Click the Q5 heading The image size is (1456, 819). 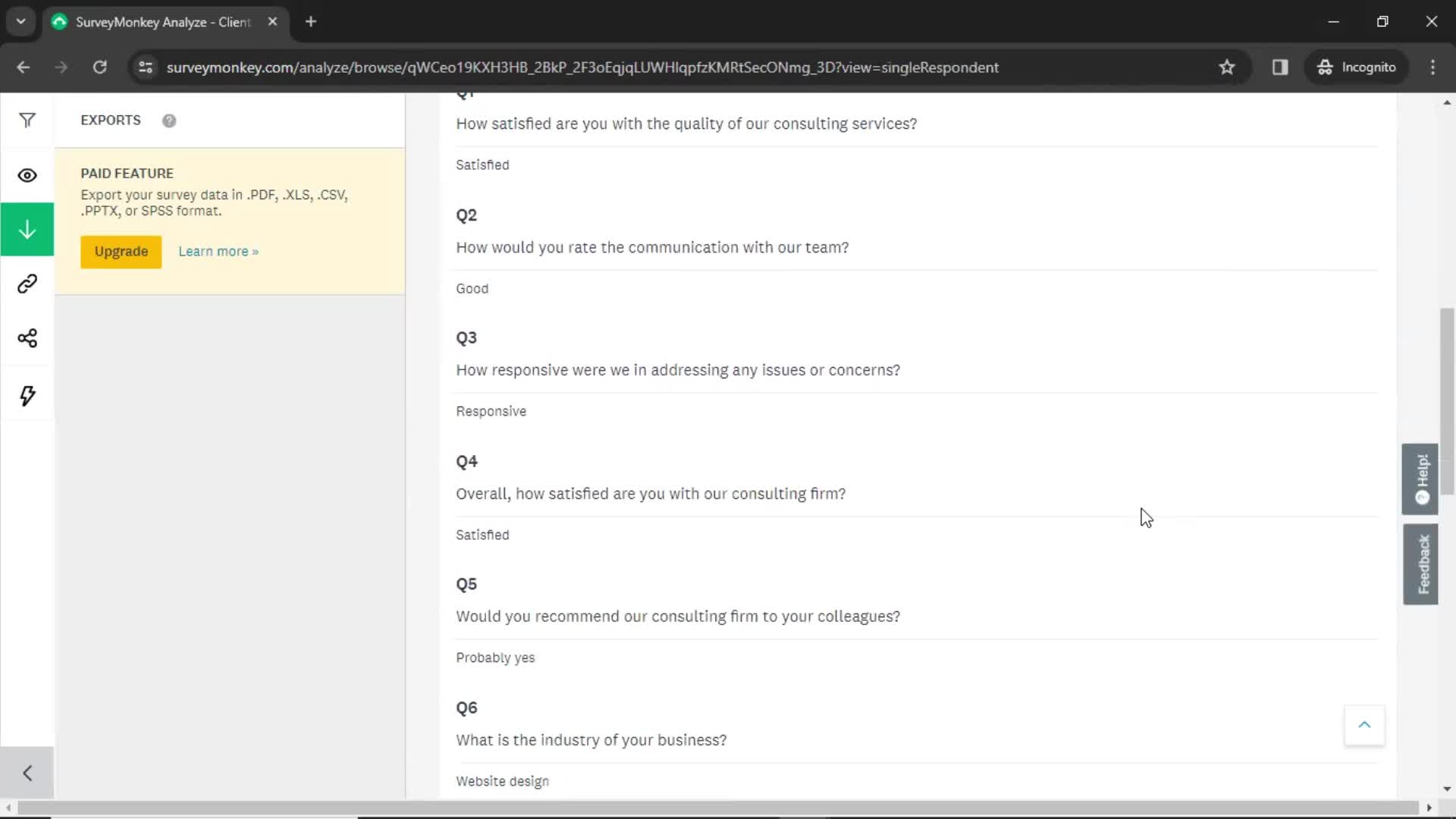(466, 585)
